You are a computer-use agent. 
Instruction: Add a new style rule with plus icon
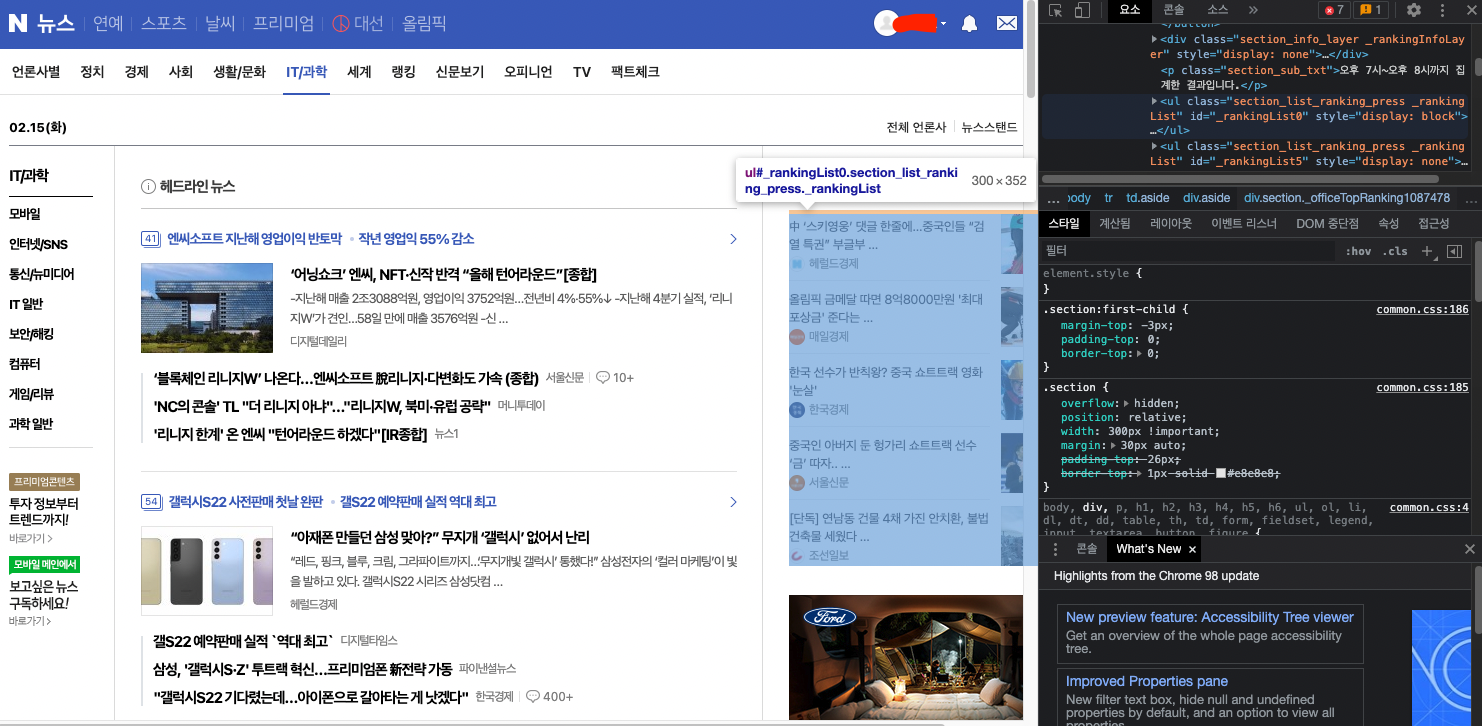(1427, 251)
